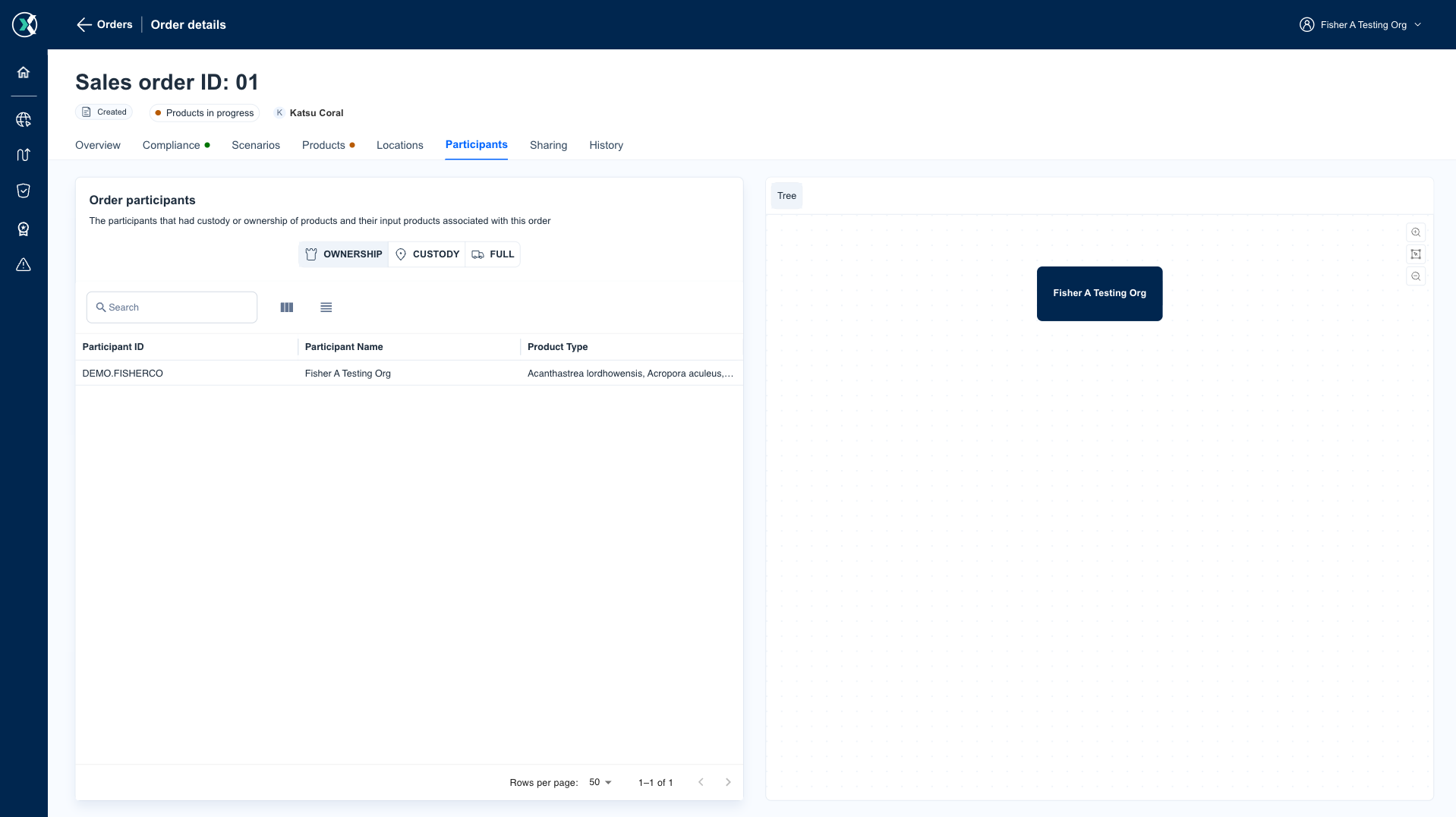Viewport: 1456px width, 817px height.
Task: Open the Overview tab
Action: (x=98, y=145)
